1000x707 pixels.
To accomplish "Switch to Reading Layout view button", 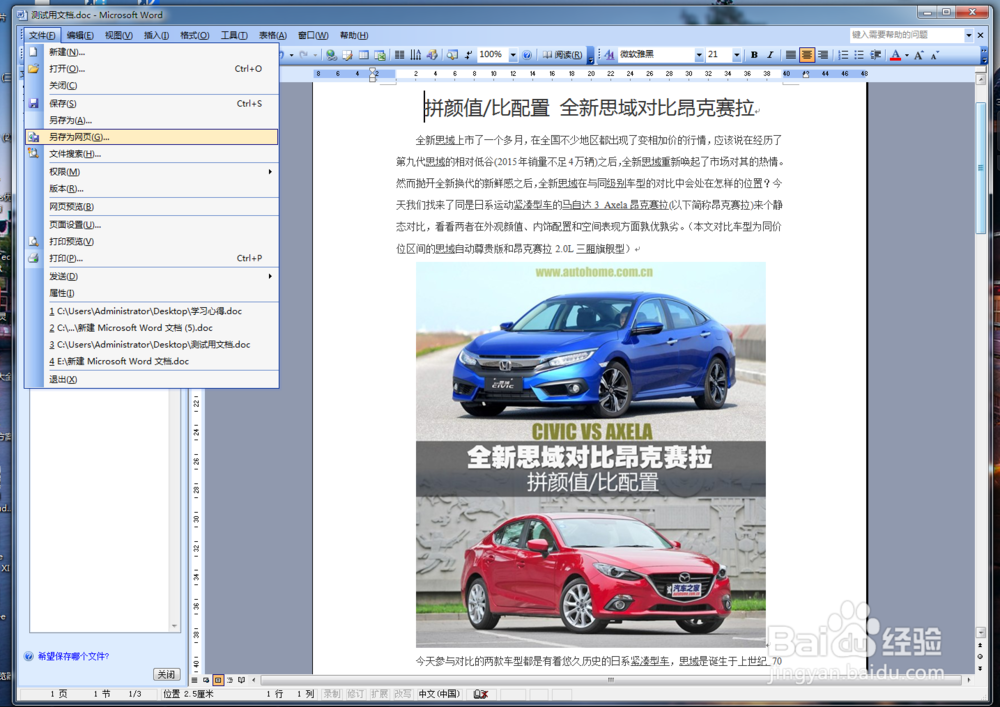I will (241, 680).
